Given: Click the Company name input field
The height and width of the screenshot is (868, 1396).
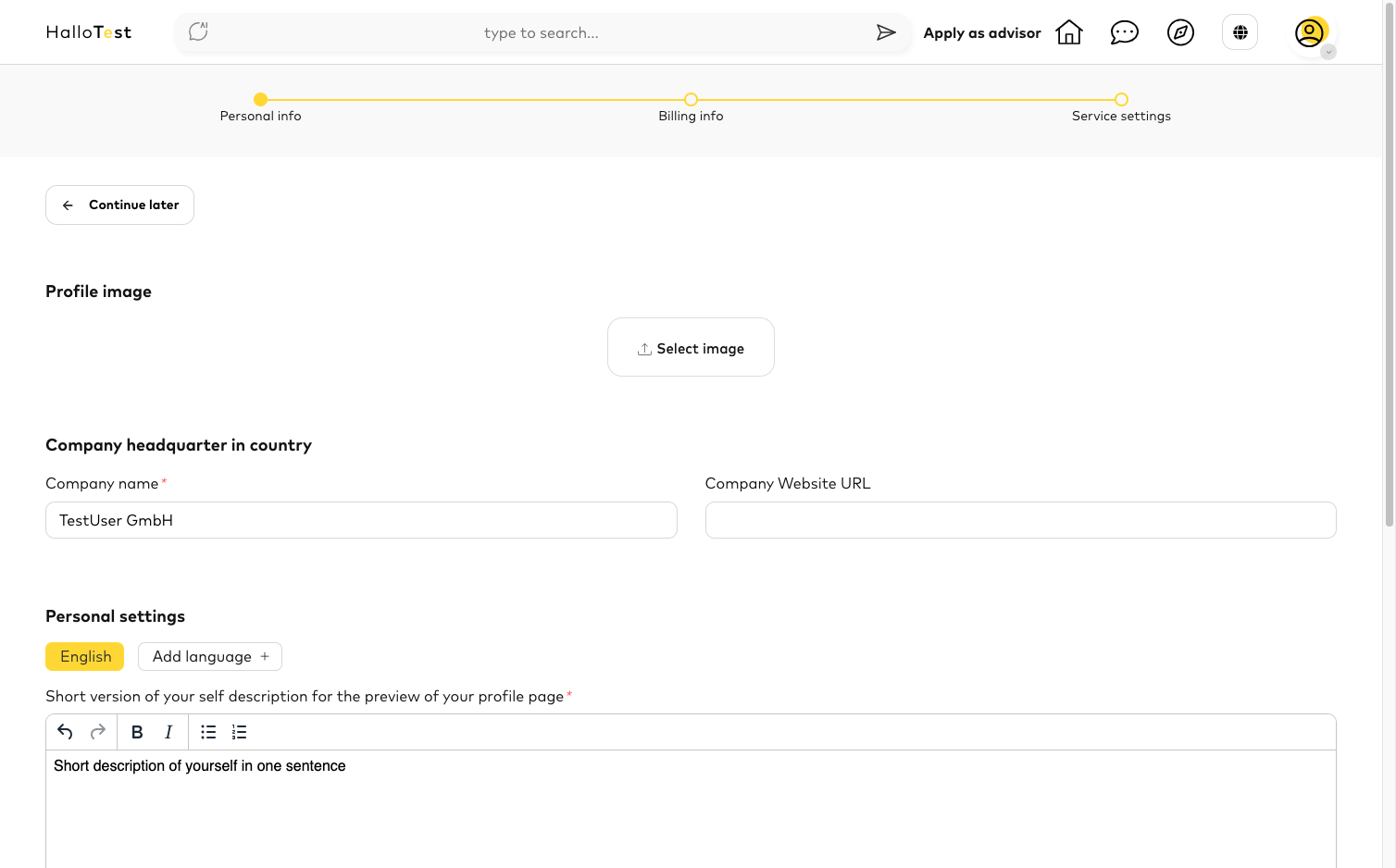Looking at the screenshot, I should pos(361,520).
